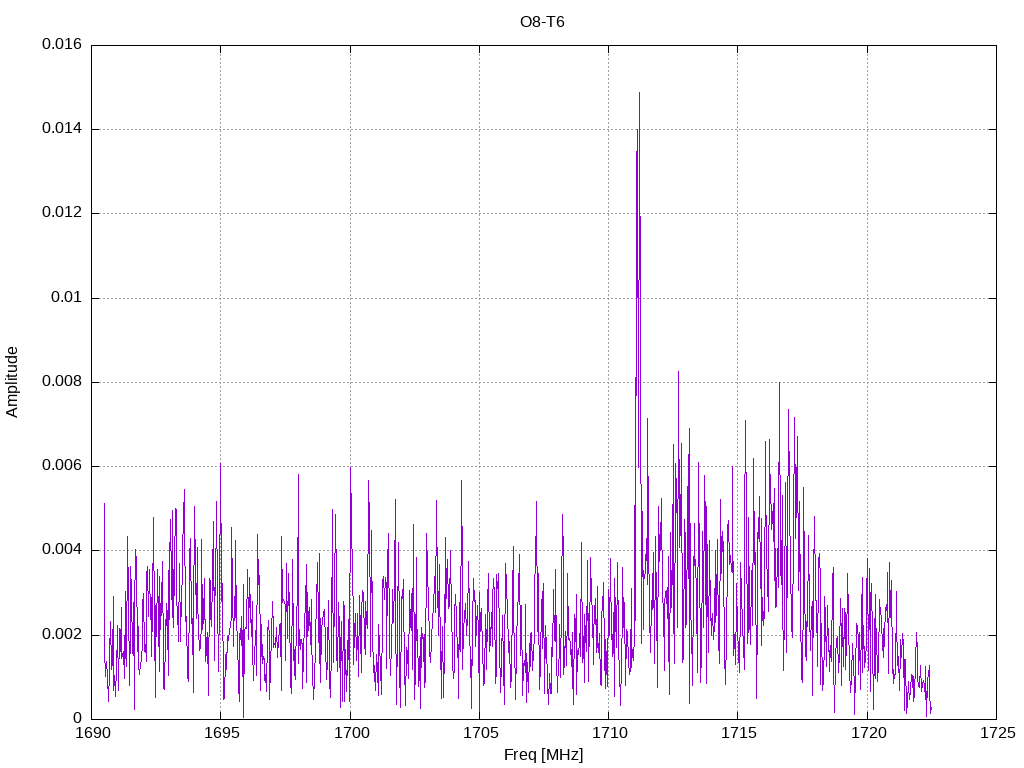Select the 1710 x-axis tick label
Image resolution: width=1024 pixels, height=768 pixels.
tap(608, 734)
